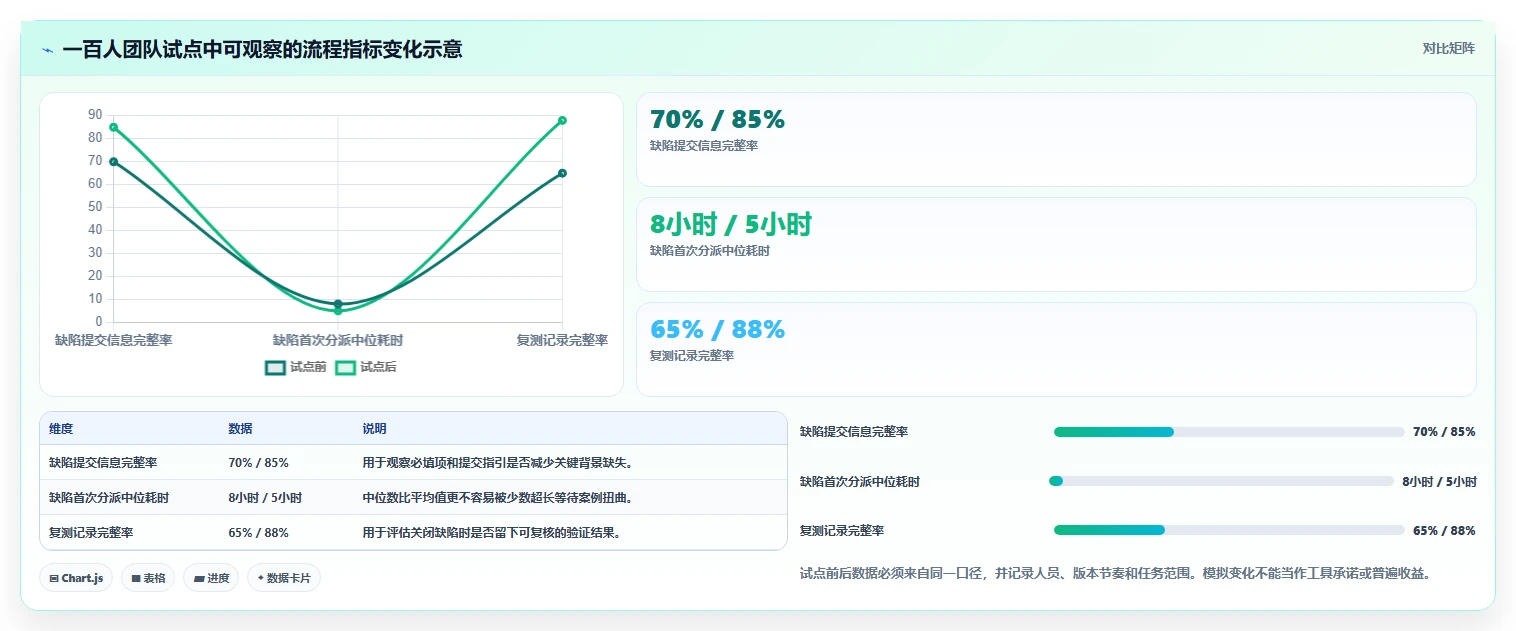Click the x-axis label 缺陷提交信息完整率 under the chart

(x=114, y=340)
